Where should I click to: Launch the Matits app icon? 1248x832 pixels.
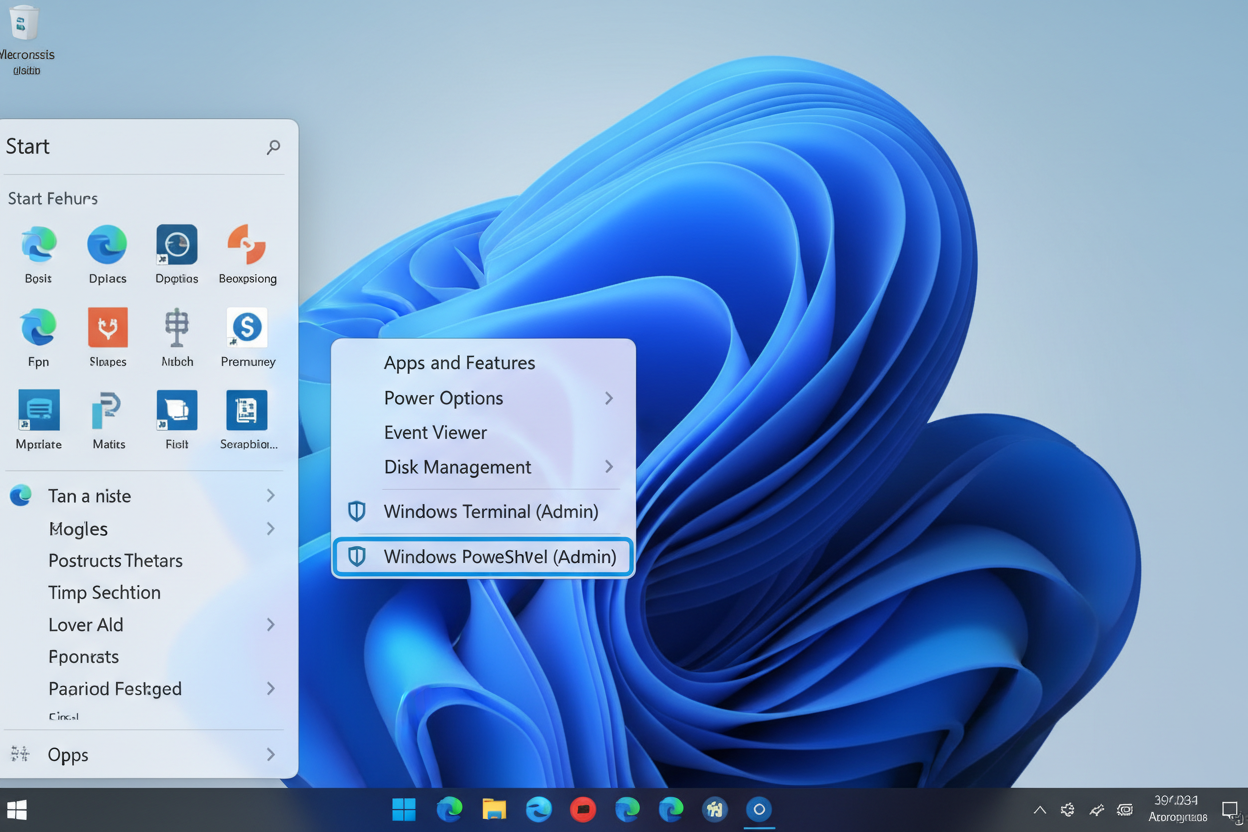point(108,411)
